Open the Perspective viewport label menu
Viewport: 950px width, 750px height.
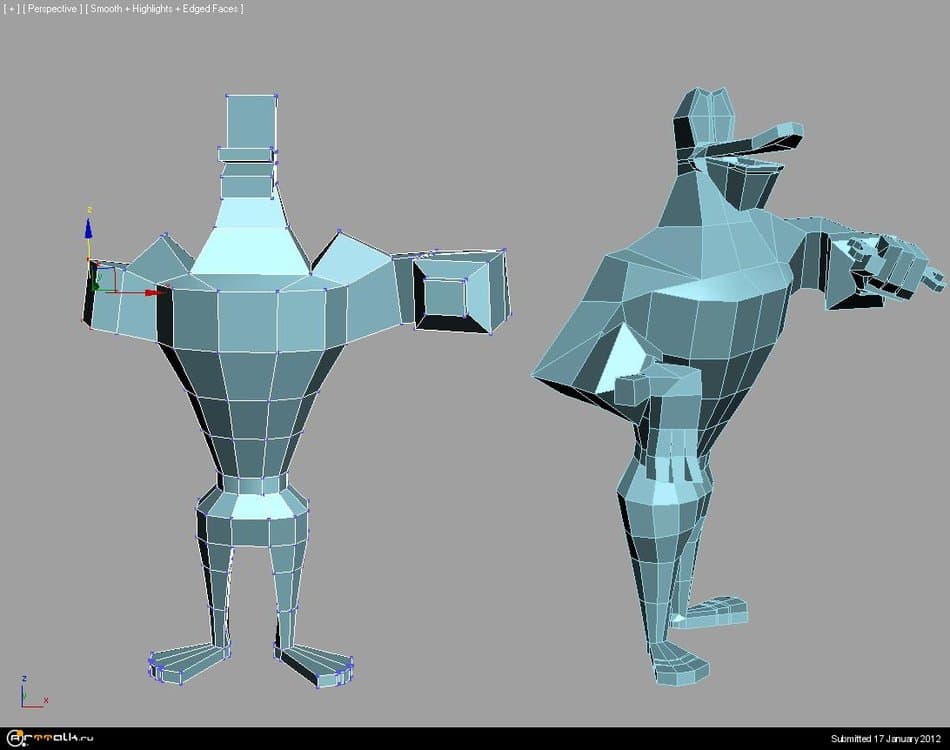tap(52, 9)
